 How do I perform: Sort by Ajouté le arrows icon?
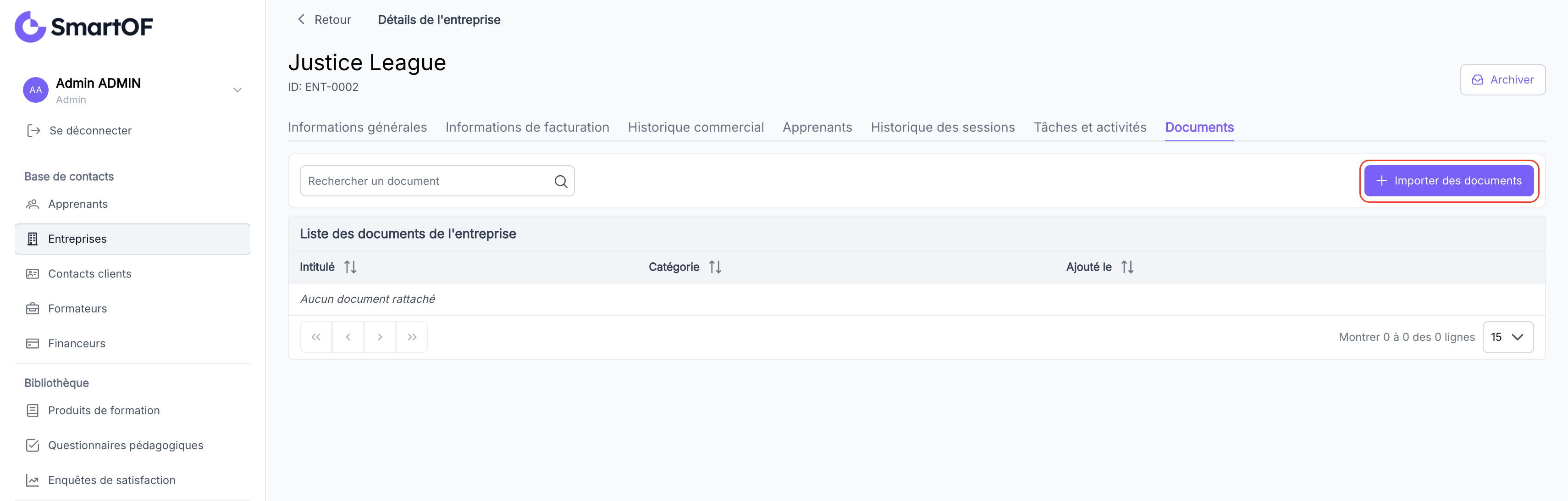click(1126, 267)
